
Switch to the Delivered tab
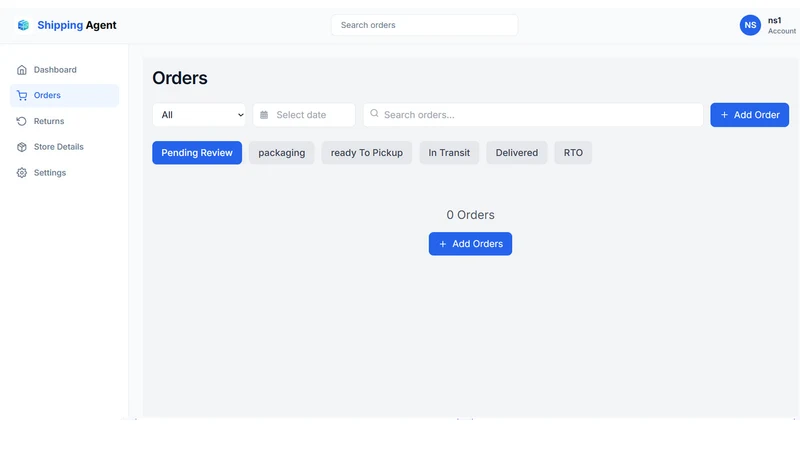[517, 153]
